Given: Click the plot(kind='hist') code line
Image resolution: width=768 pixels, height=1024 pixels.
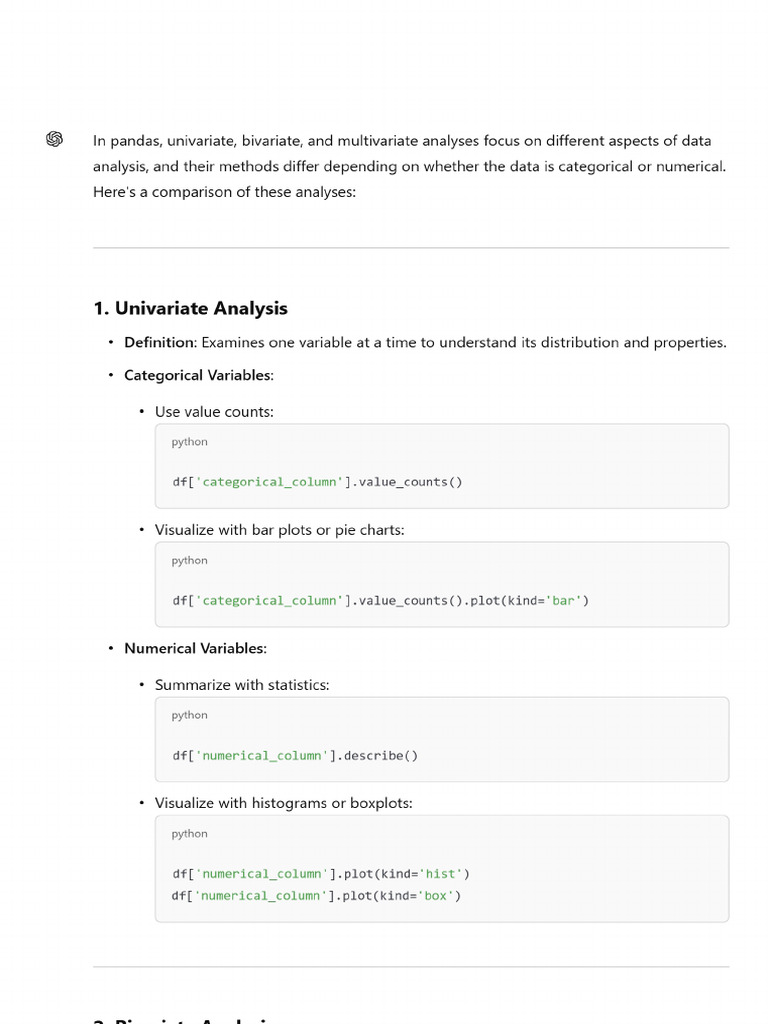Looking at the screenshot, I should [x=320, y=874].
